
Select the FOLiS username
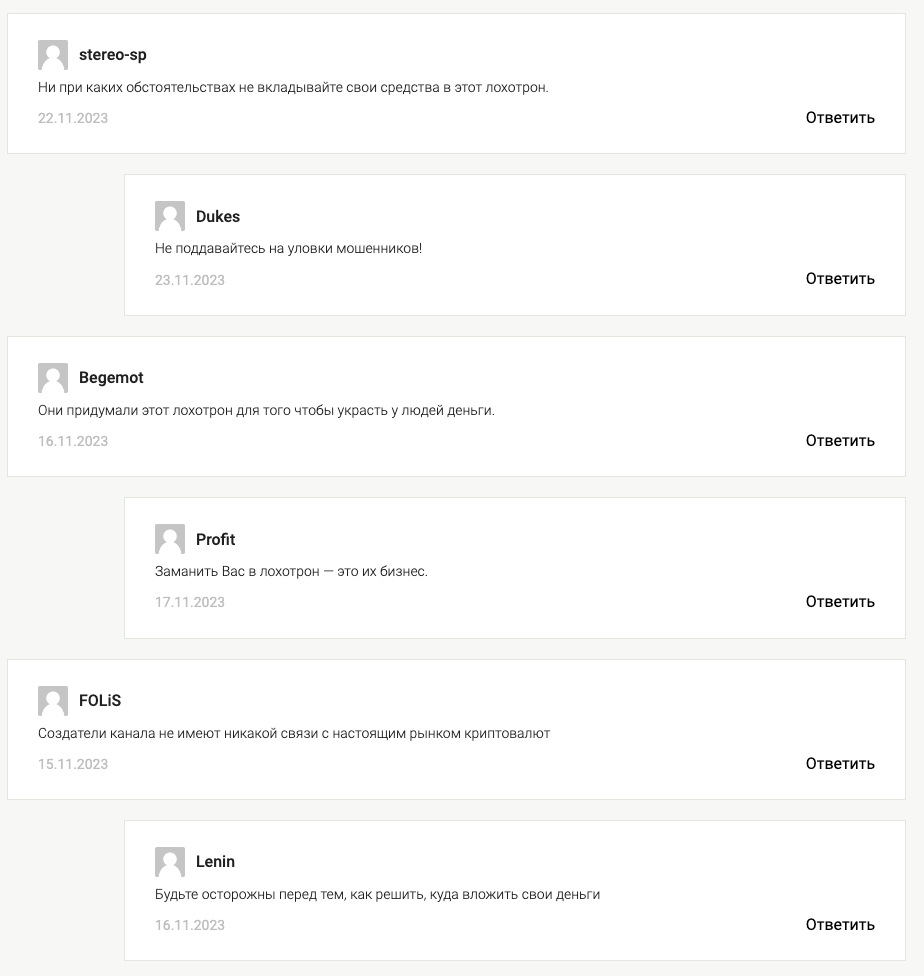coord(100,701)
